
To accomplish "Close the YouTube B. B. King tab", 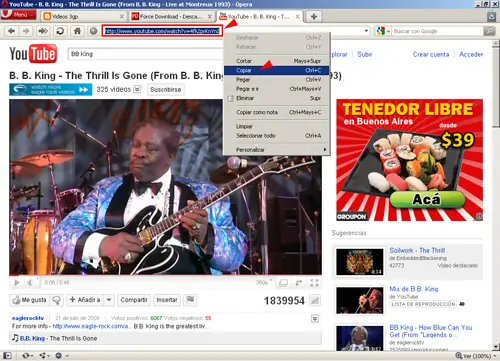I will click(298, 16).
